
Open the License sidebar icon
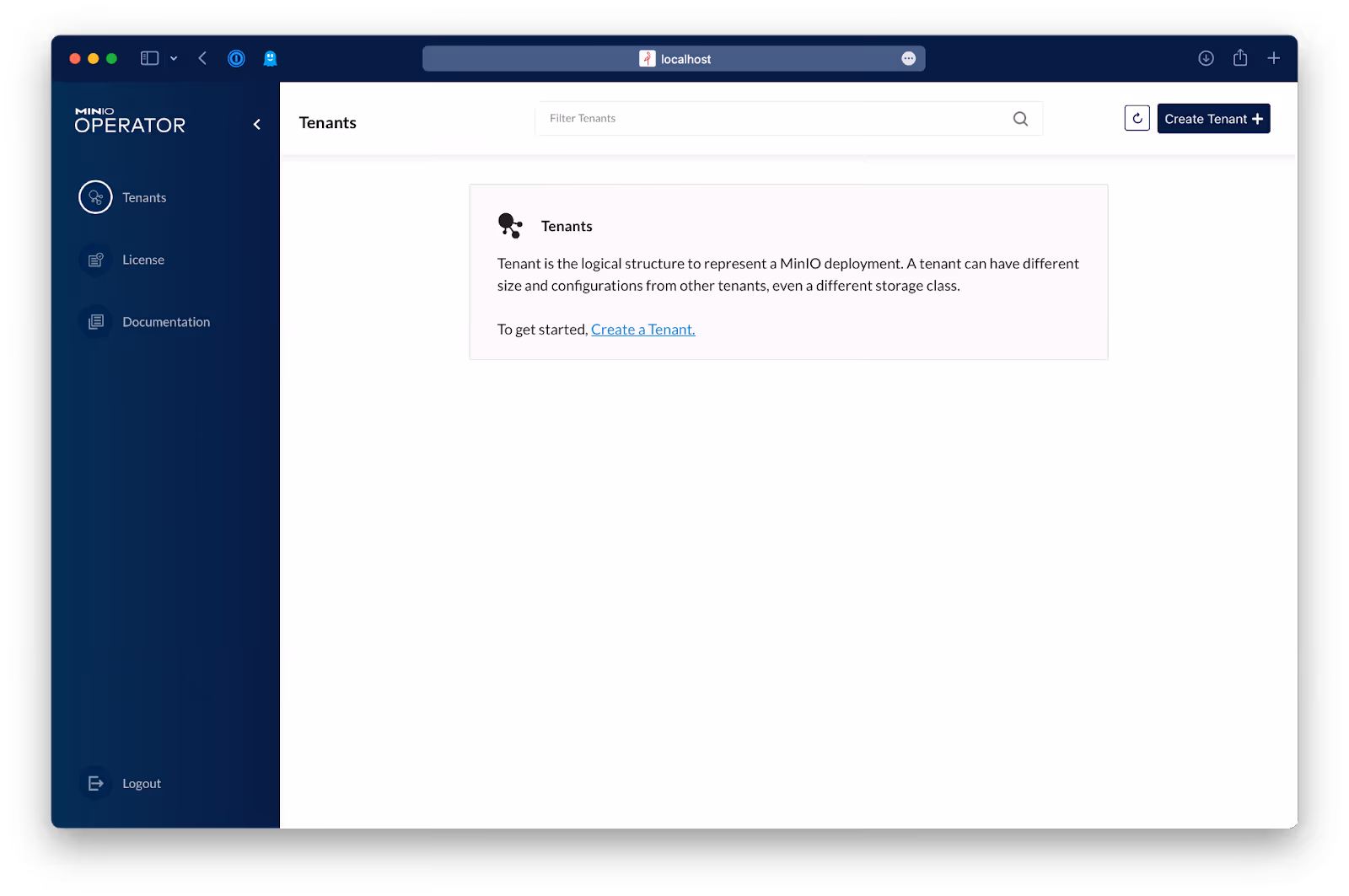pyautogui.click(x=95, y=260)
